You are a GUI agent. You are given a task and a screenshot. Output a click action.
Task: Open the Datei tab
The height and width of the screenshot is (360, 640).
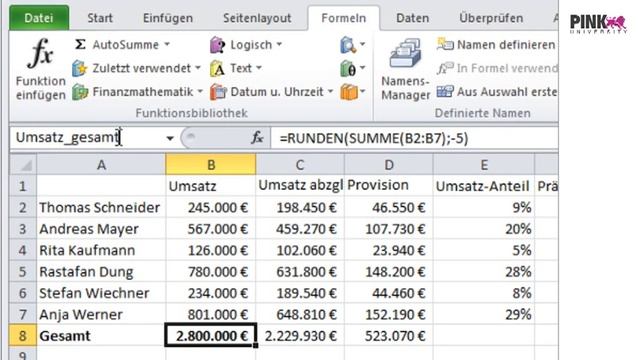click(x=39, y=18)
